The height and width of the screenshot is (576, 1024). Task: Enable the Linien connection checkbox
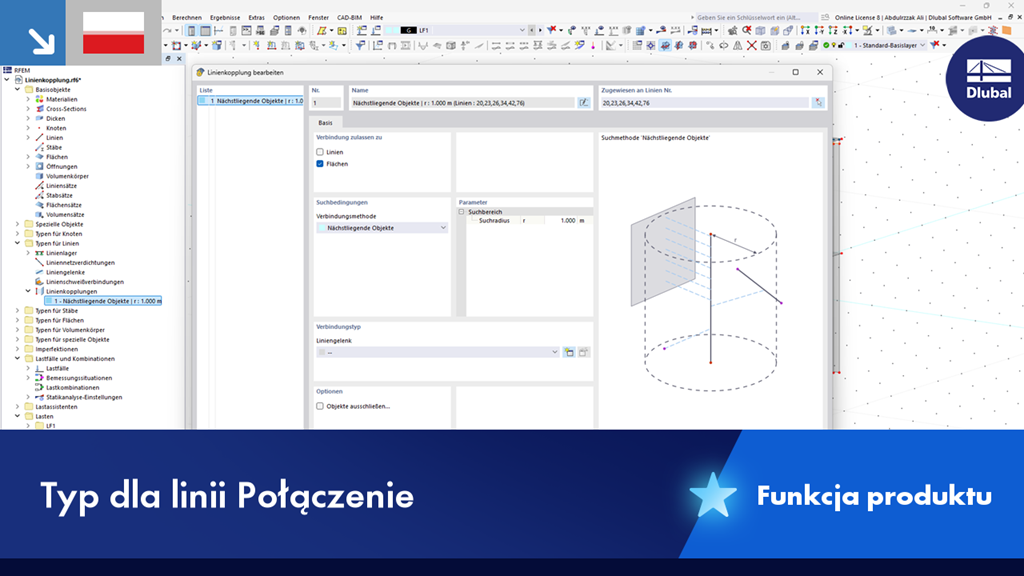[320, 152]
